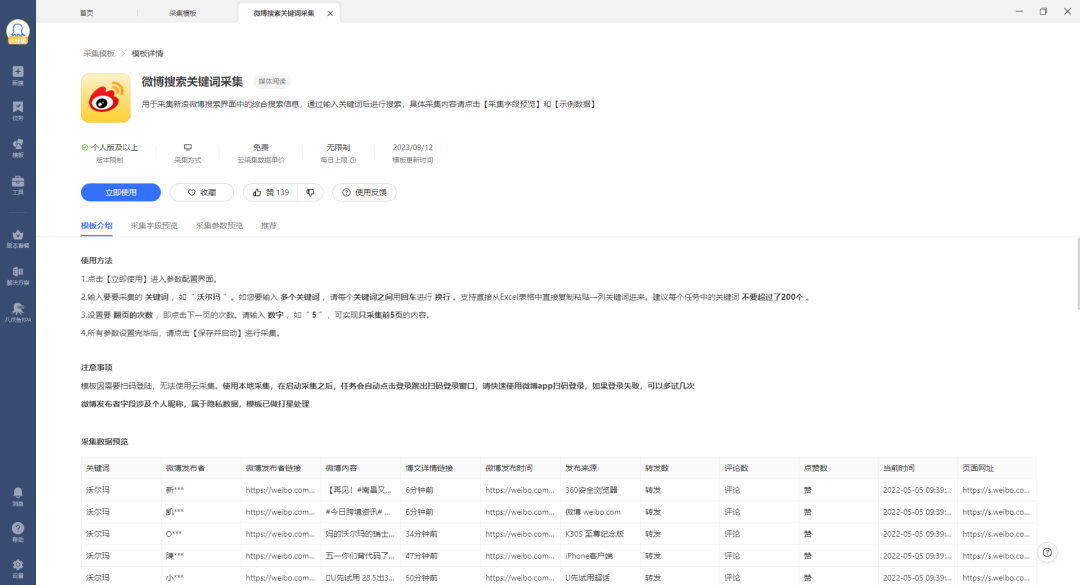1080x585 pixels.
Task: Click 采集模板 breadcrumb link
Action: [100, 52]
